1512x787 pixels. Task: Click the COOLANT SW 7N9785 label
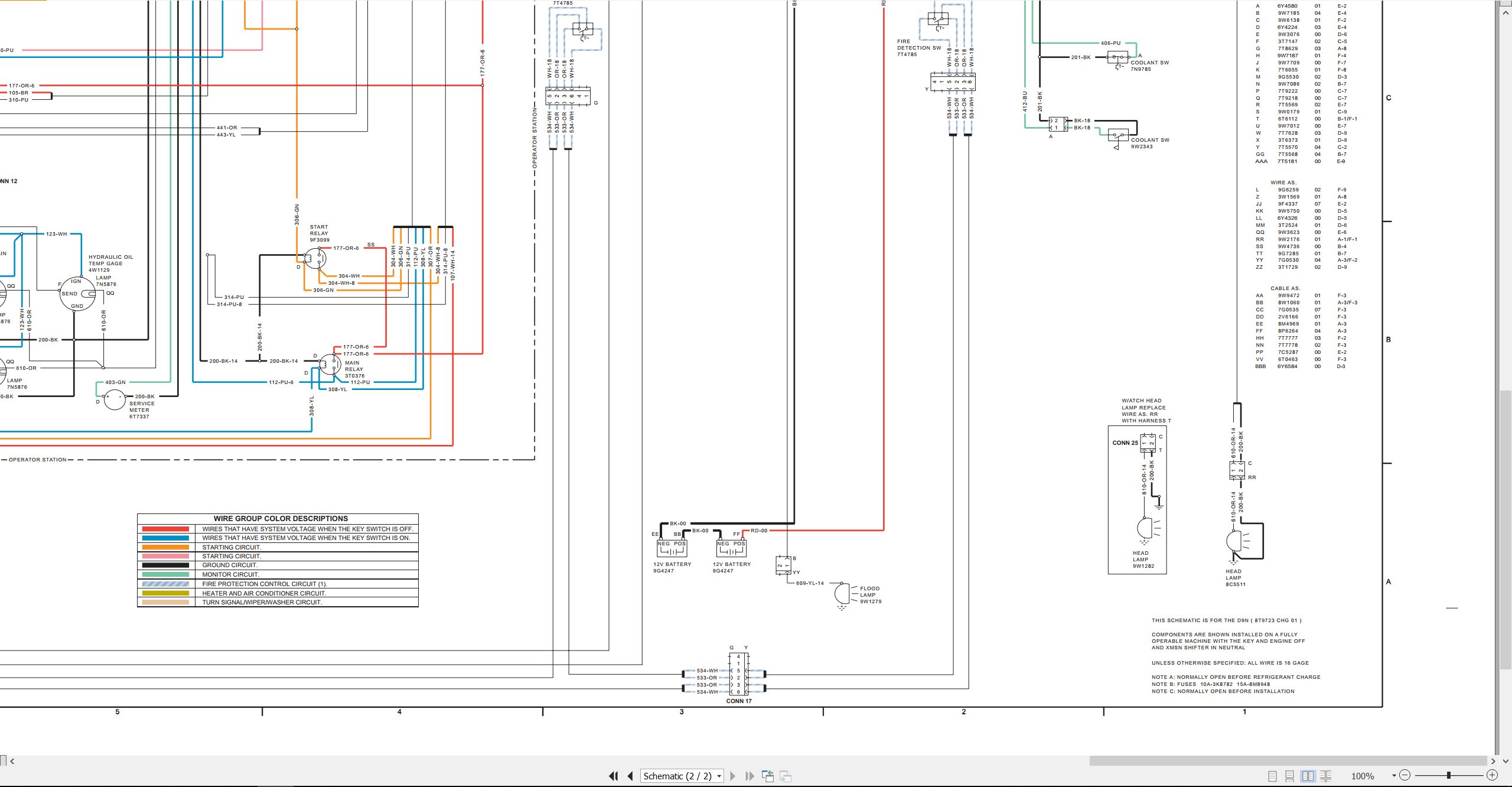click(x=1149, y=66)
